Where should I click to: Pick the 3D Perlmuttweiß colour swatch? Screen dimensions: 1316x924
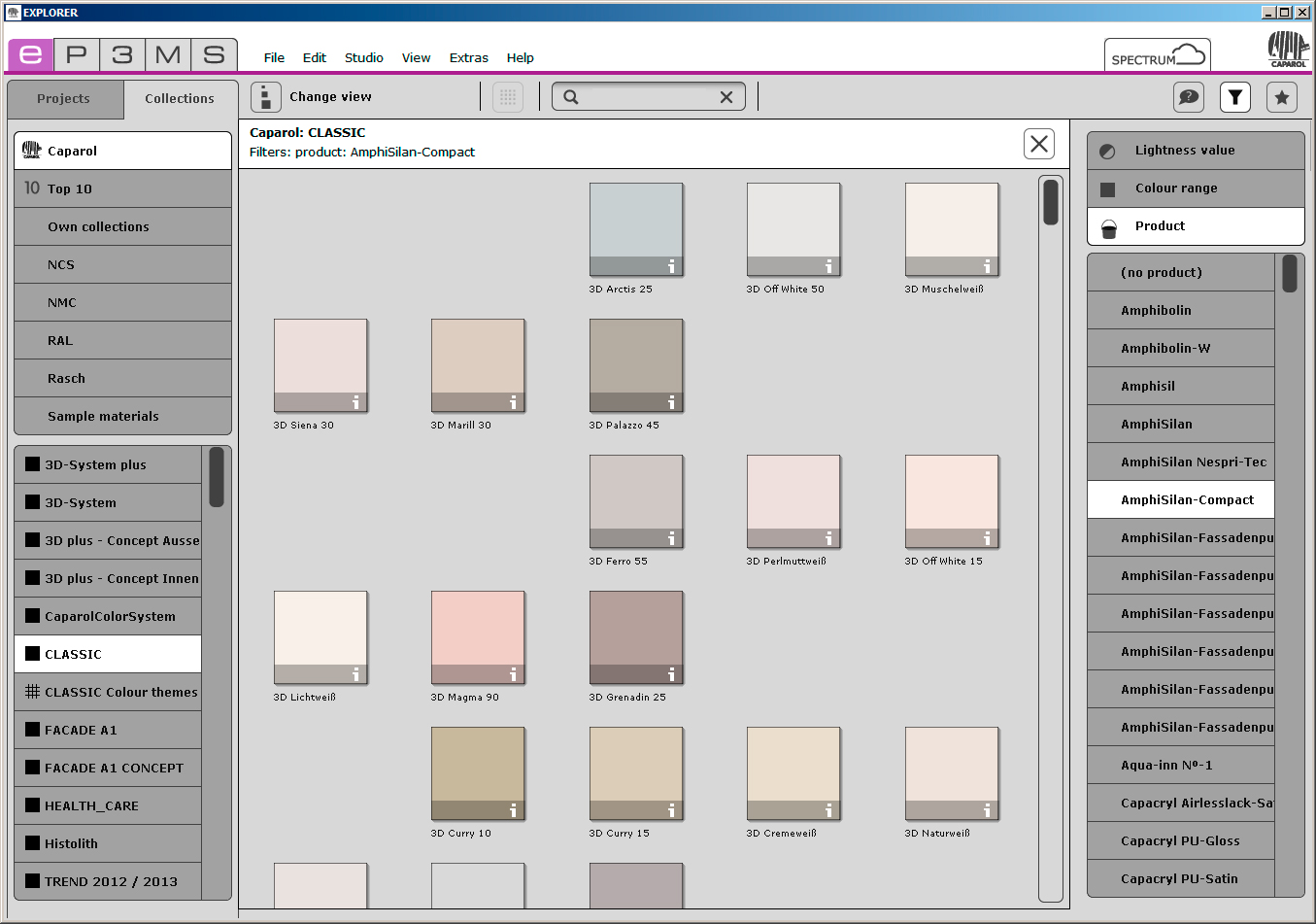pos(793,501)
